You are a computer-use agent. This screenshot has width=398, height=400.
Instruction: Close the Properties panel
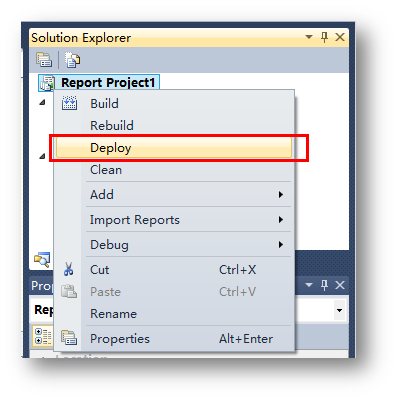[340, 285]
